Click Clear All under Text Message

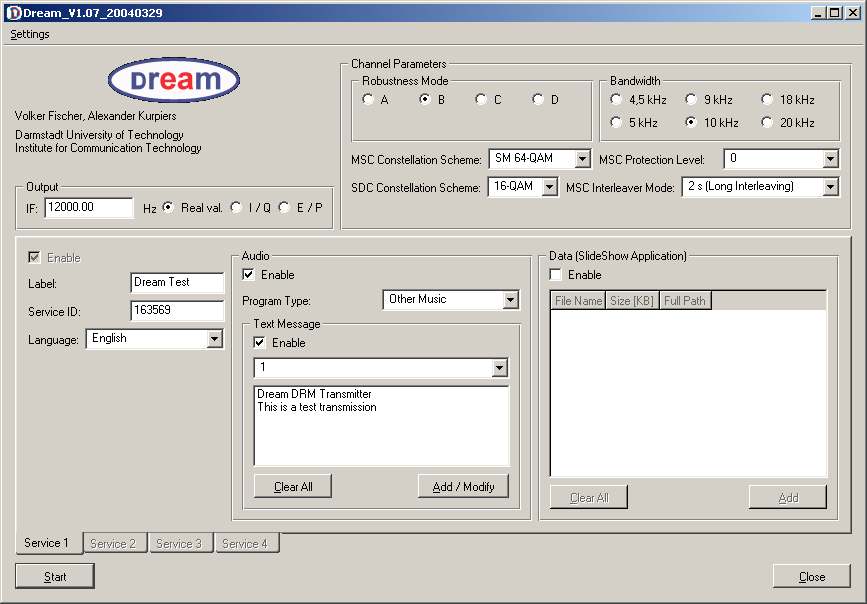292,487
